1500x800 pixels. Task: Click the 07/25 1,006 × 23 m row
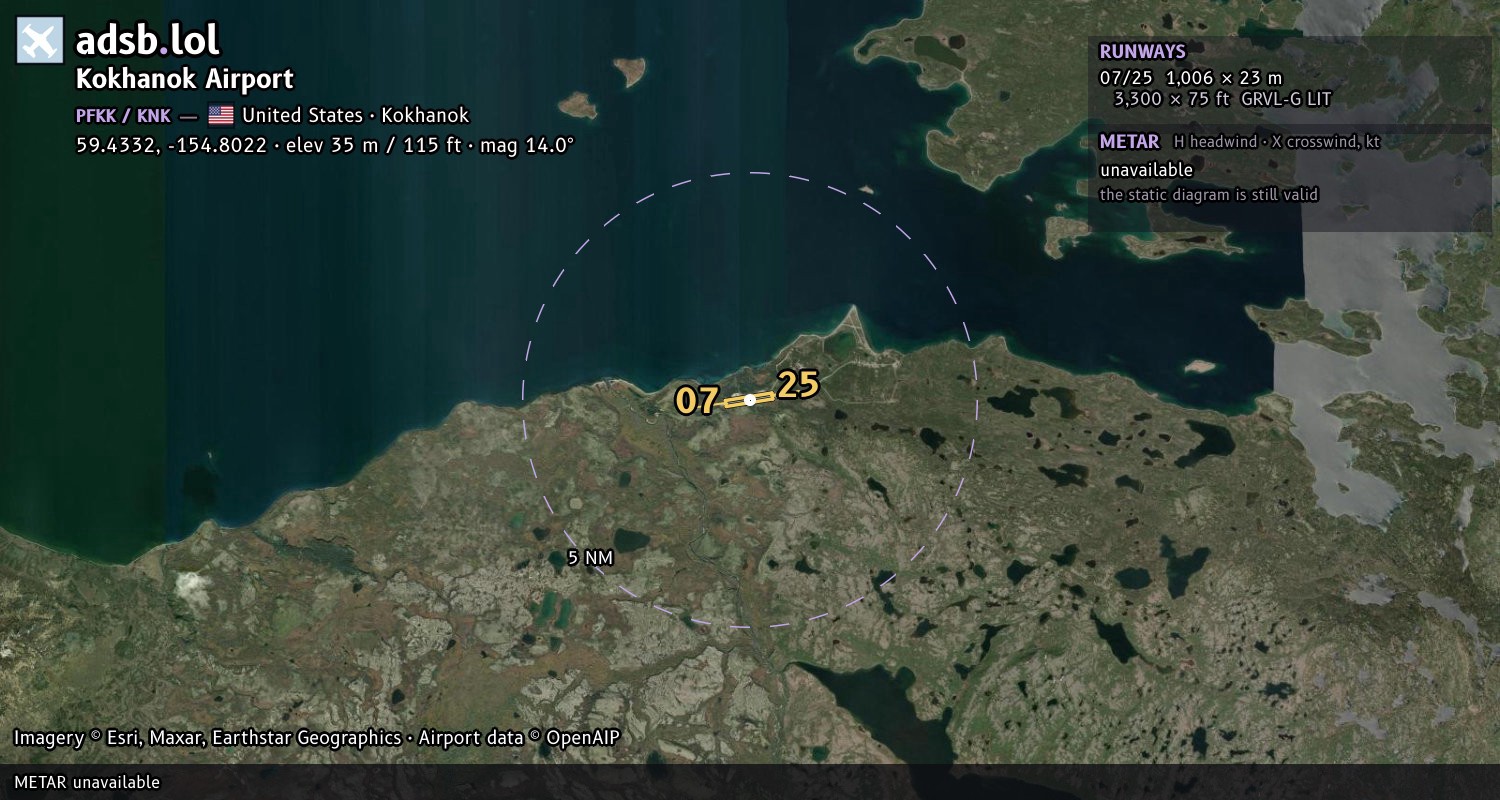1190,77
